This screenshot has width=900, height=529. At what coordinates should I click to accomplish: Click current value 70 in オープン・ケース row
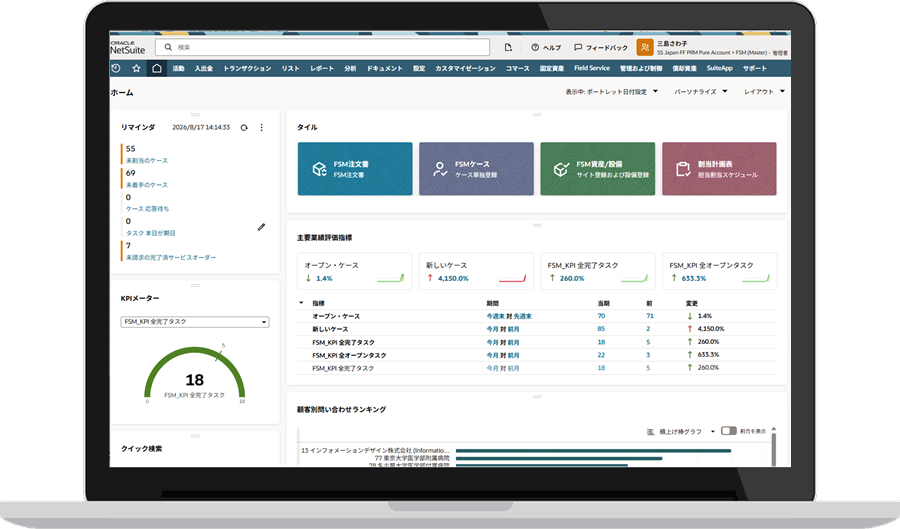(x=601, y=316)
